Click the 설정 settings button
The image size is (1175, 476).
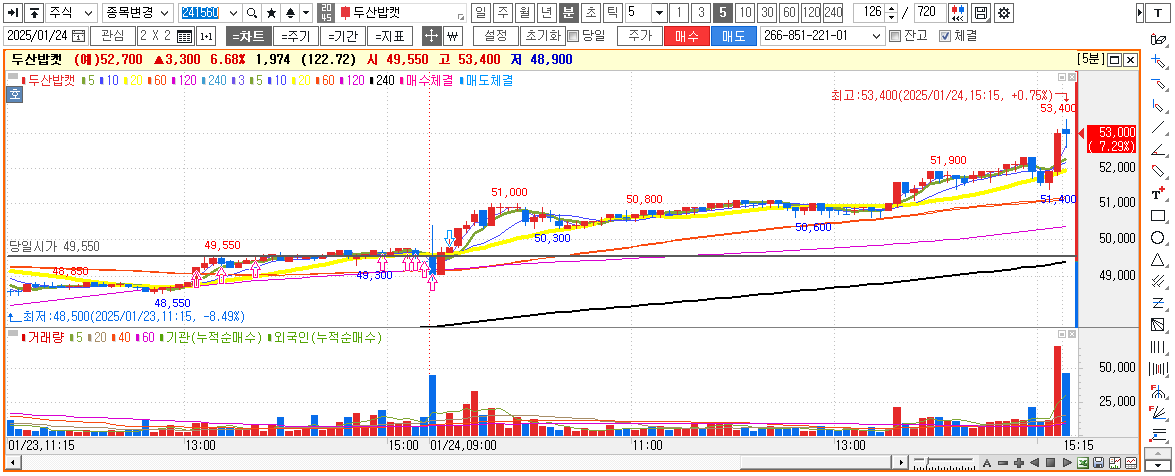[495, 36]
